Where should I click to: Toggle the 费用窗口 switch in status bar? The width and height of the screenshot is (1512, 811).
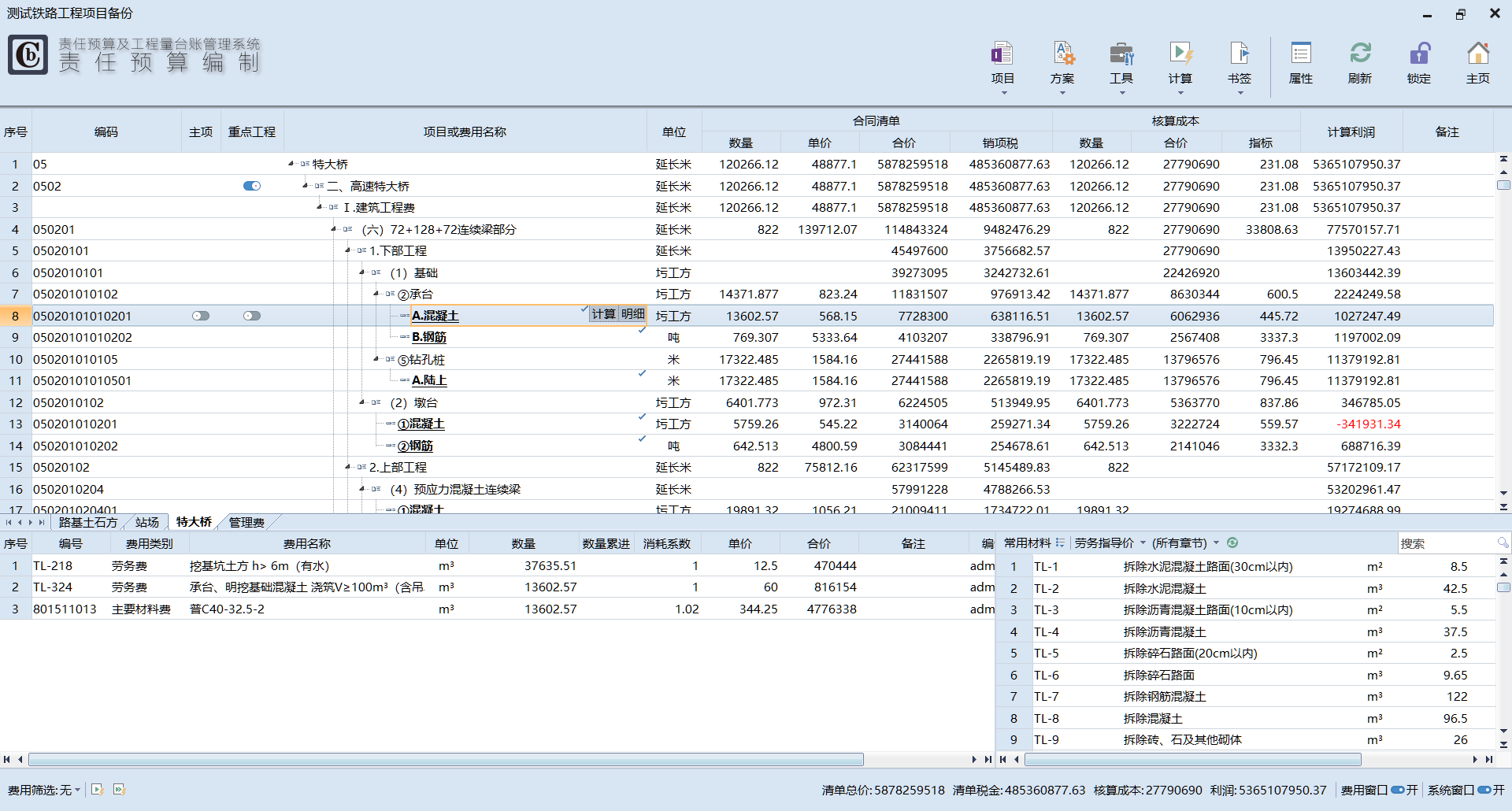1398,790
